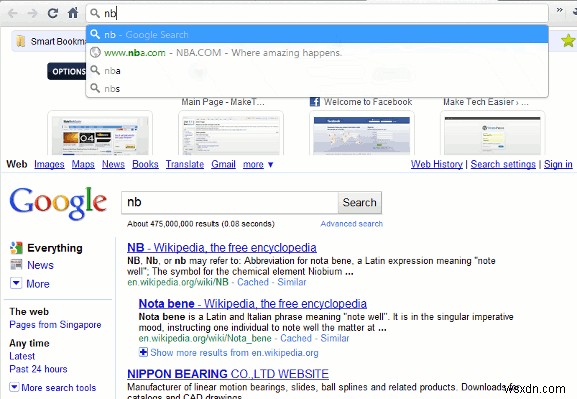The height and width of the screenshot is (399, 577).
Task: Click the Sign in link
Action: [558, 164]
